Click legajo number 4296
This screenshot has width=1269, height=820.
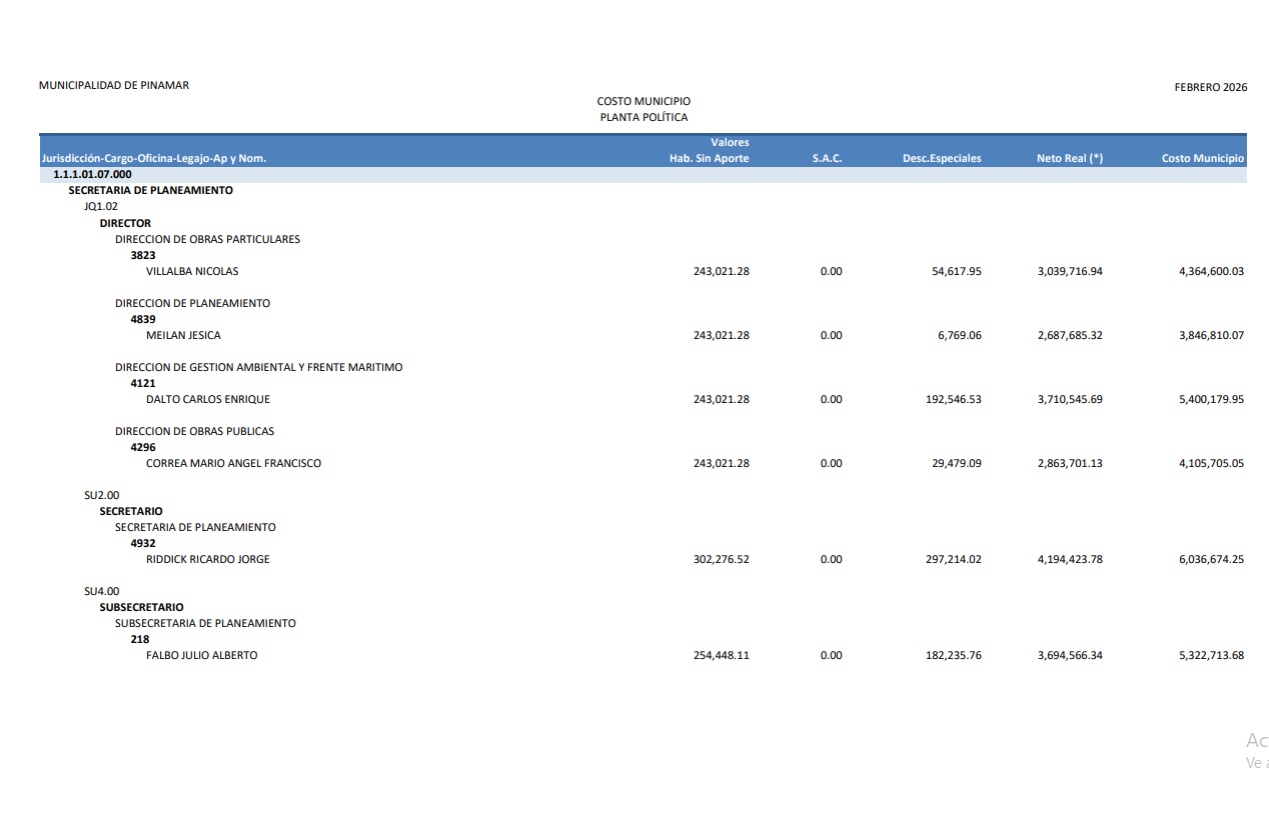143,447
